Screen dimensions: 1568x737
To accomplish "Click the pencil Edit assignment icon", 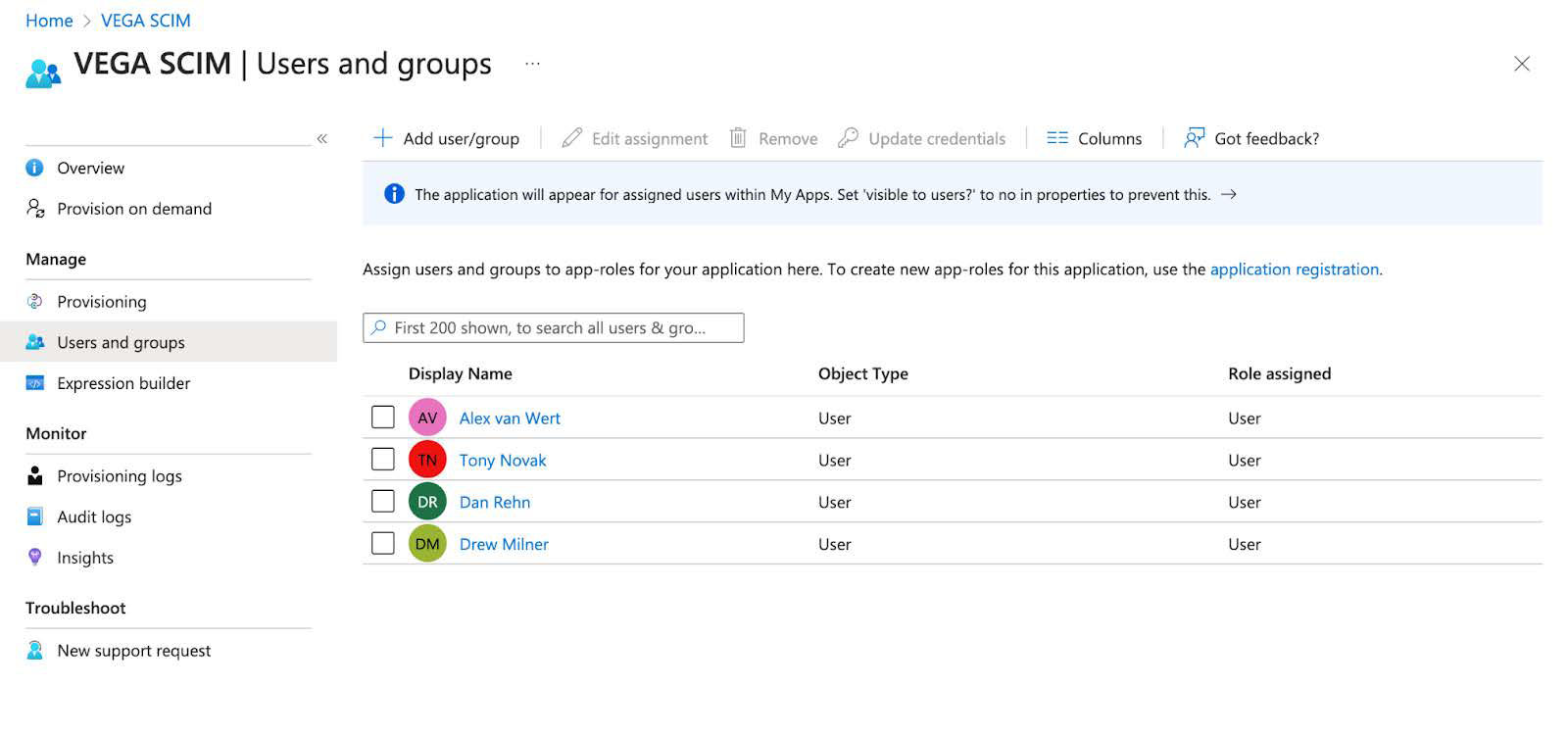I will pos(571,138).
